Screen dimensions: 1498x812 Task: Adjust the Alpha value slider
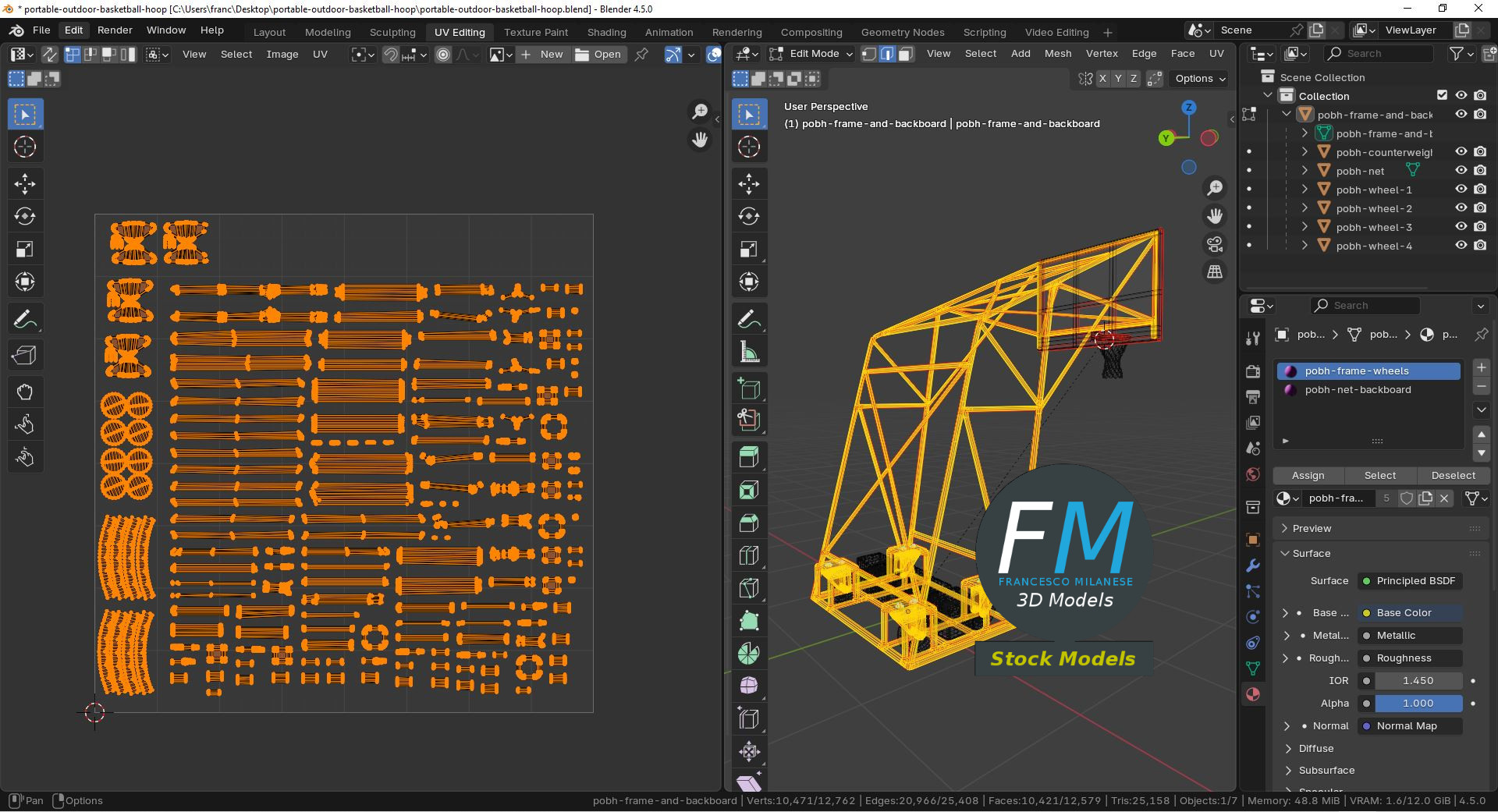point(1418,703)
